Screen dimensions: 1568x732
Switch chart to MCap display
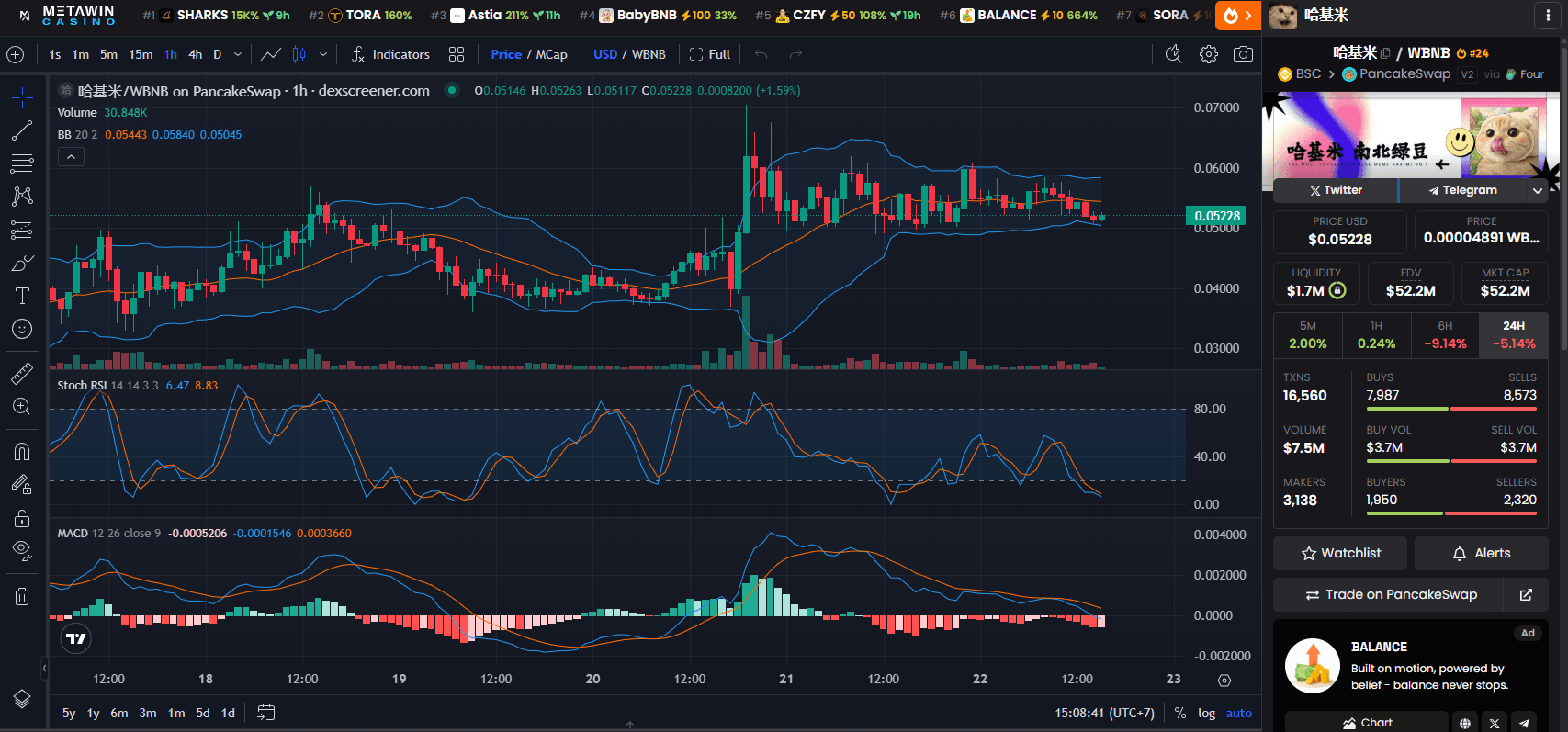551,54
